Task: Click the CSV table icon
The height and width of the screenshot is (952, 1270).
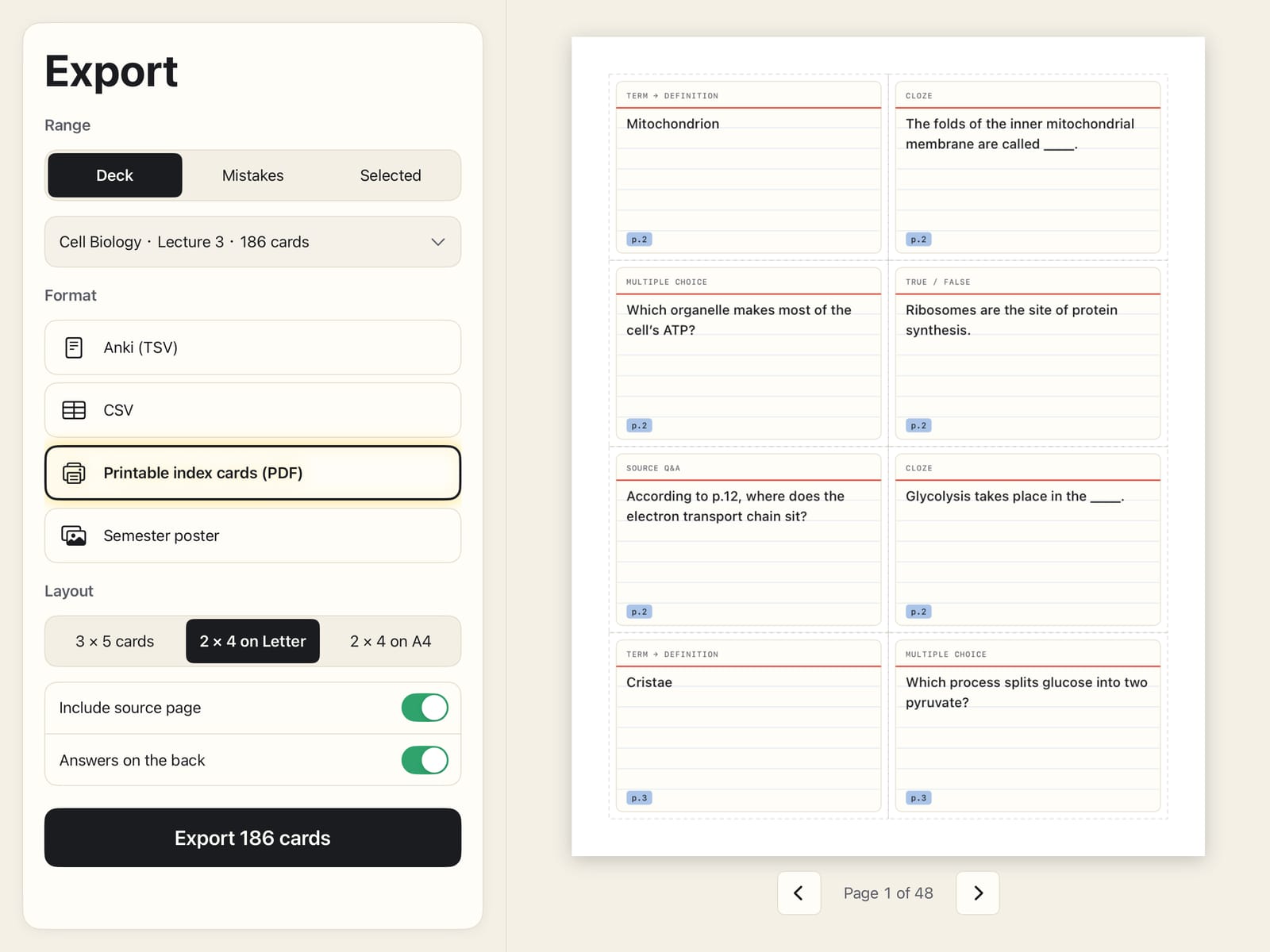Action: click(x=74, y=410)
